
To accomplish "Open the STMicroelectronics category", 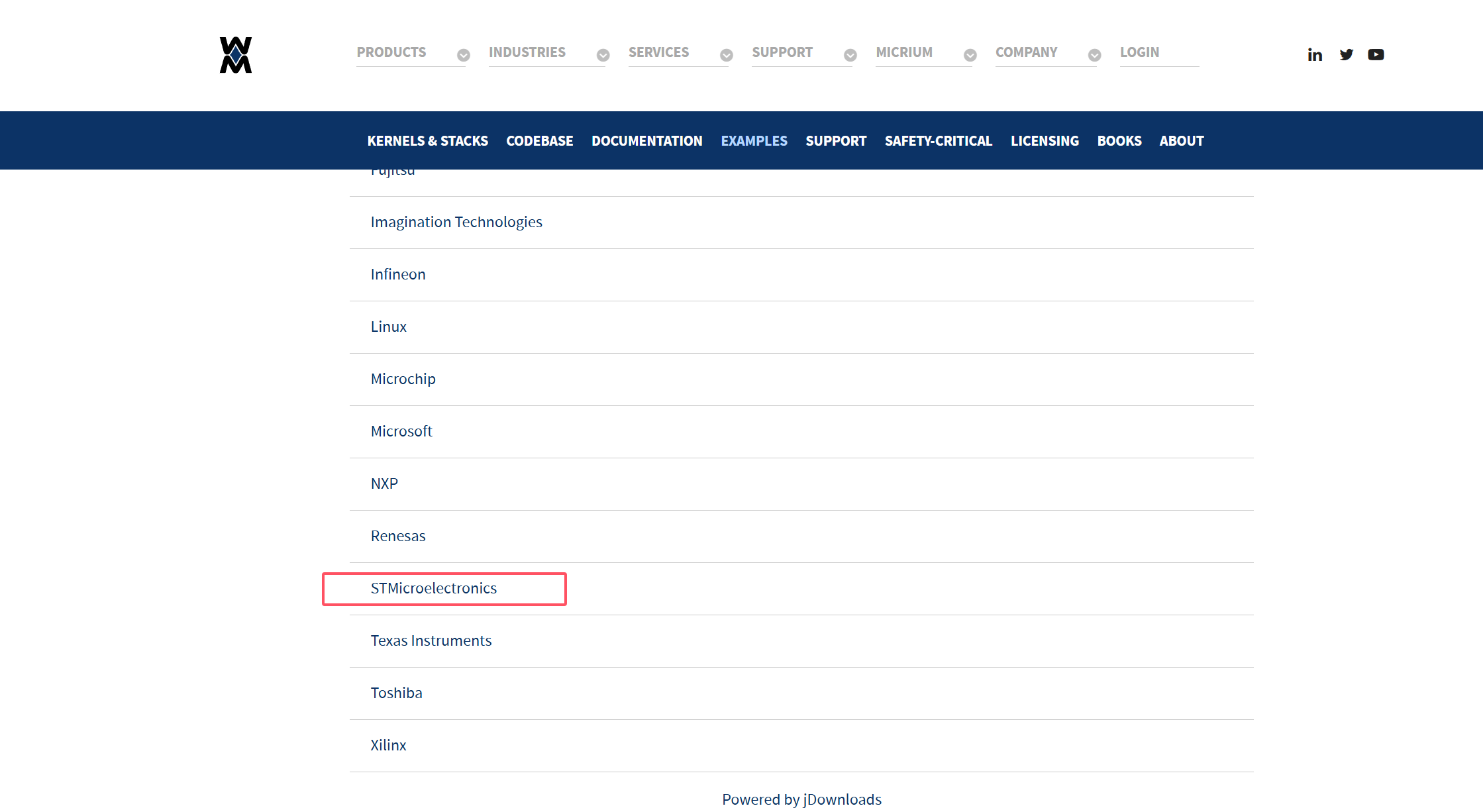I will pyautogui.click(x=434, y=588).
